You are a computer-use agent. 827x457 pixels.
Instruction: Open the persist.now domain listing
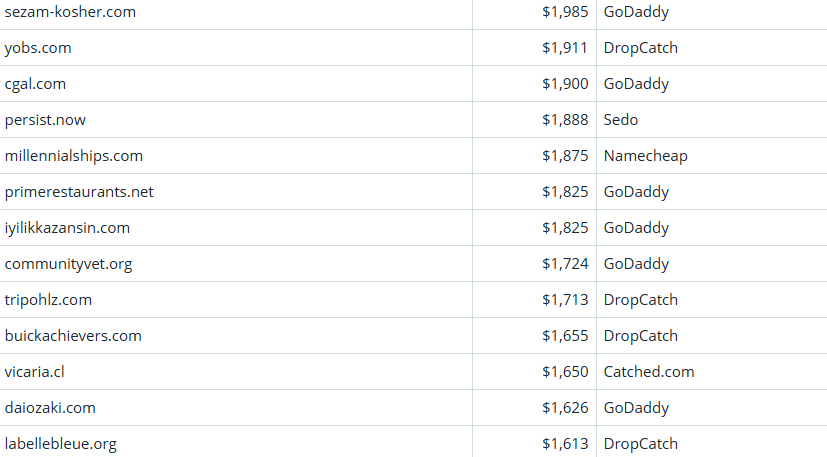[45, 120]
